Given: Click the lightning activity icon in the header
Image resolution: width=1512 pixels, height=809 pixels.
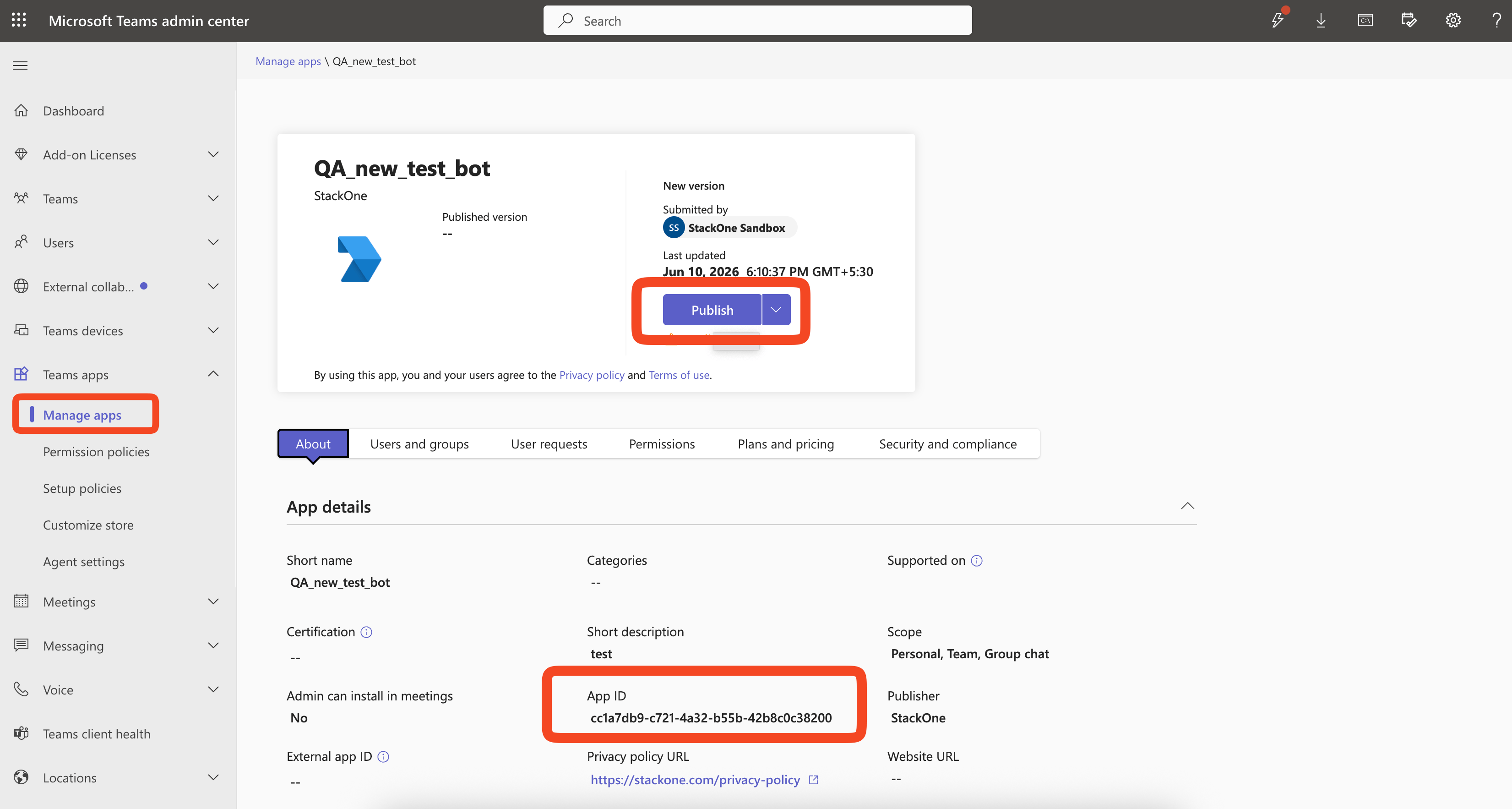Looking at the screenshot, I should [1278, 21].
